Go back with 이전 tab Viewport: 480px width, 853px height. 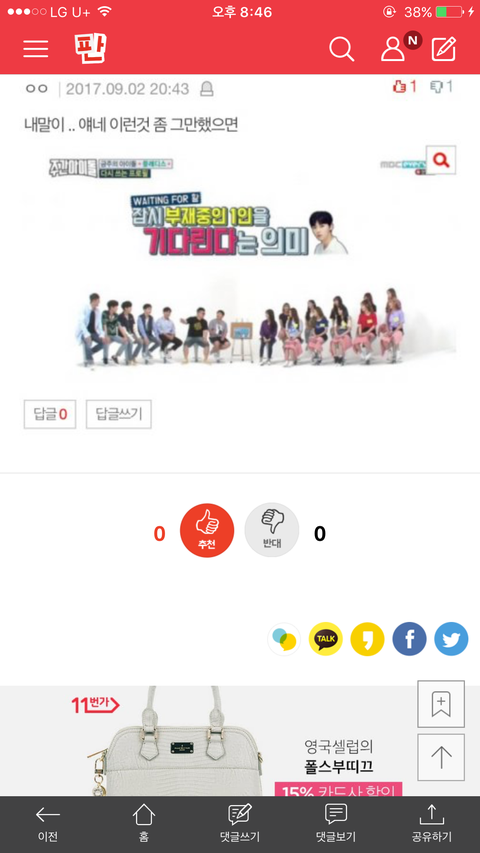point(48,824)
